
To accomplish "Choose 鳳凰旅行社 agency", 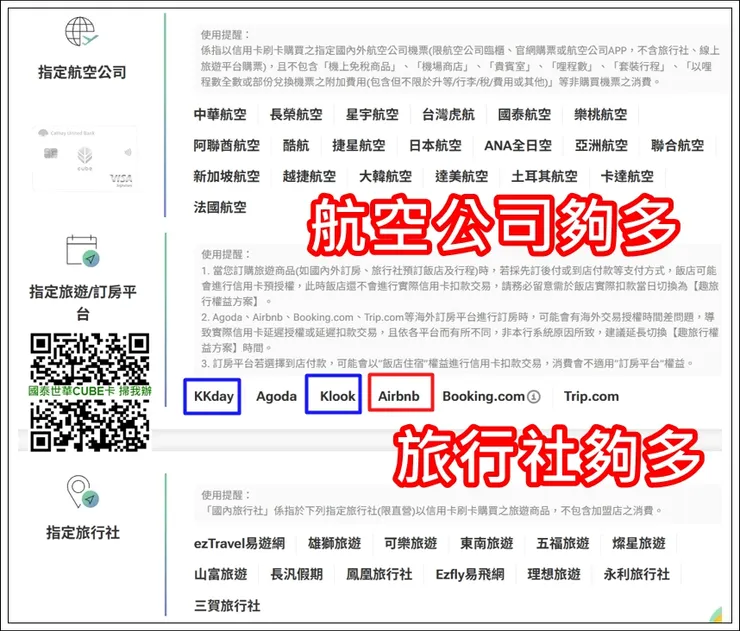I will tap(379, 574).
